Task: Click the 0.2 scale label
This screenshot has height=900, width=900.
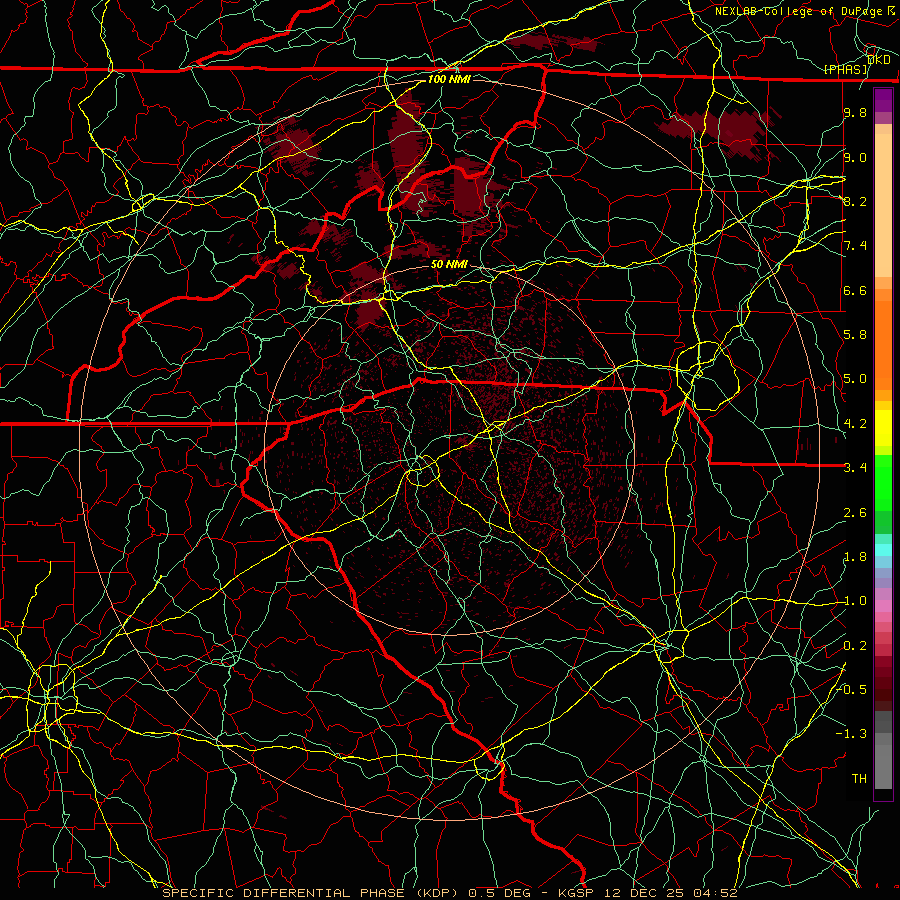Action: click(x=855, y=646)
